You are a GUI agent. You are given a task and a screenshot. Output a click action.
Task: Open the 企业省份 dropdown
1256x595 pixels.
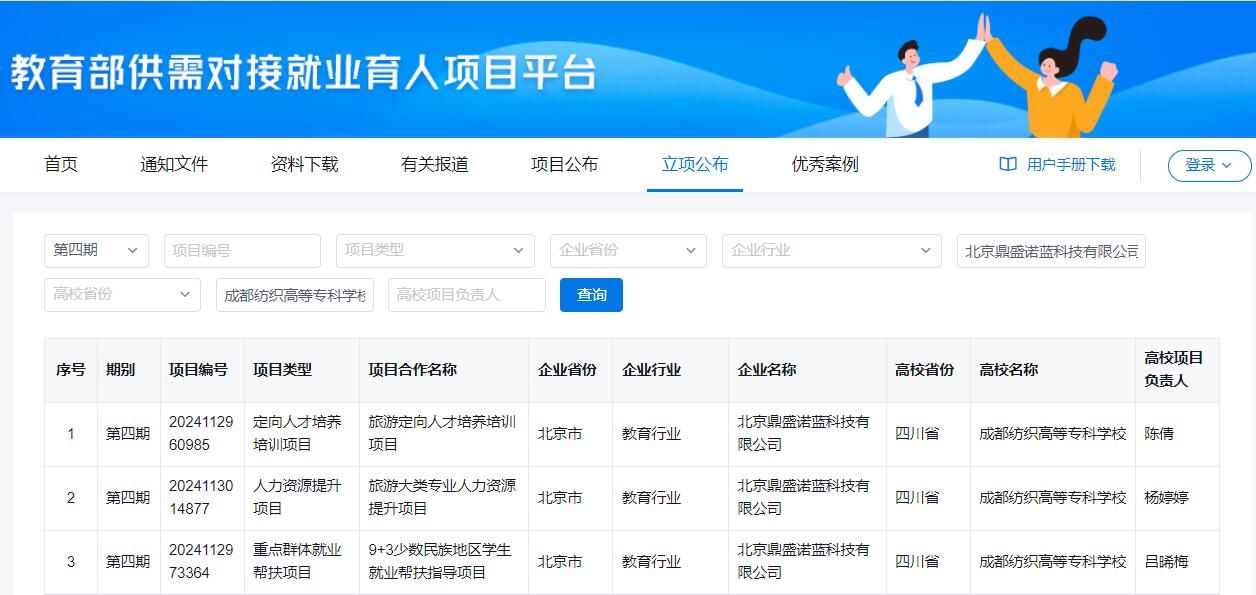coord(628,251)
